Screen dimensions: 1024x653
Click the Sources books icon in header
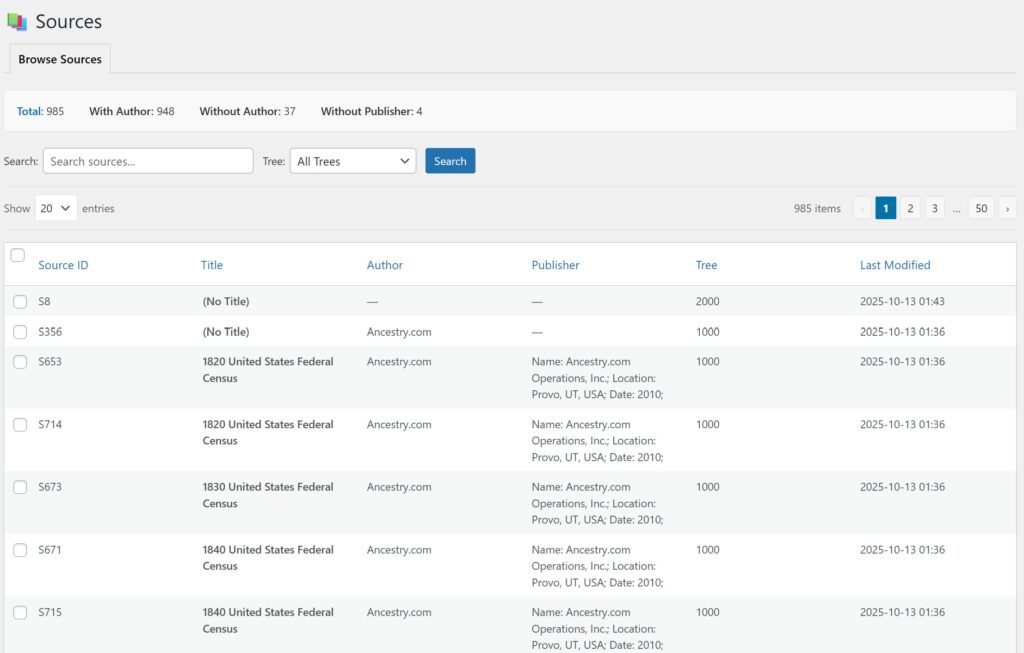[17, 21]
